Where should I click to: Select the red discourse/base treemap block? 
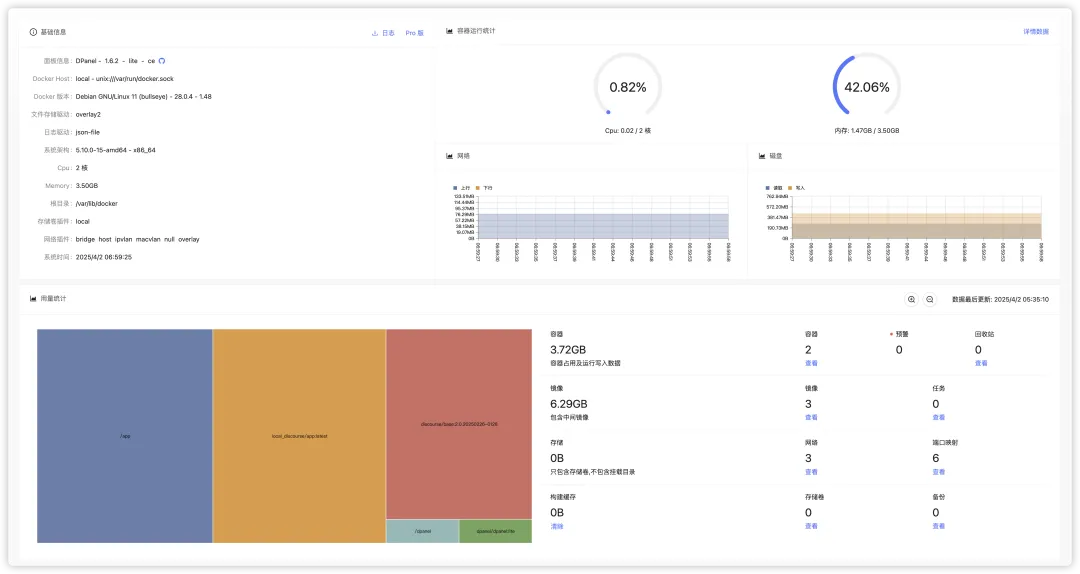tap(459, 424)
